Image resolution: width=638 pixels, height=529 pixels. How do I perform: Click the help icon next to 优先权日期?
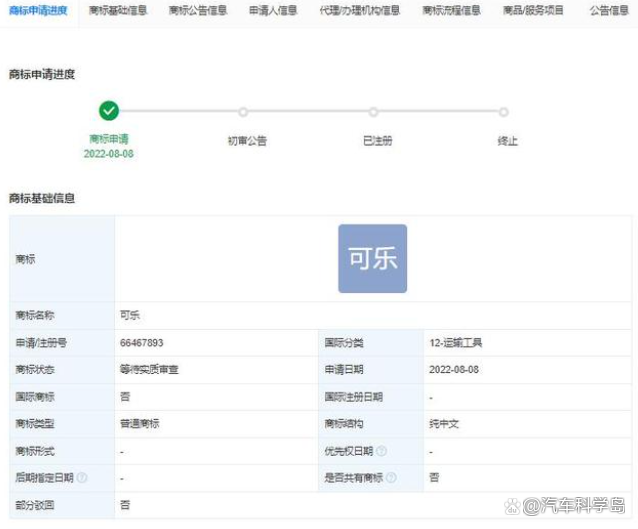pyautogui.click(x=381, y=451)
